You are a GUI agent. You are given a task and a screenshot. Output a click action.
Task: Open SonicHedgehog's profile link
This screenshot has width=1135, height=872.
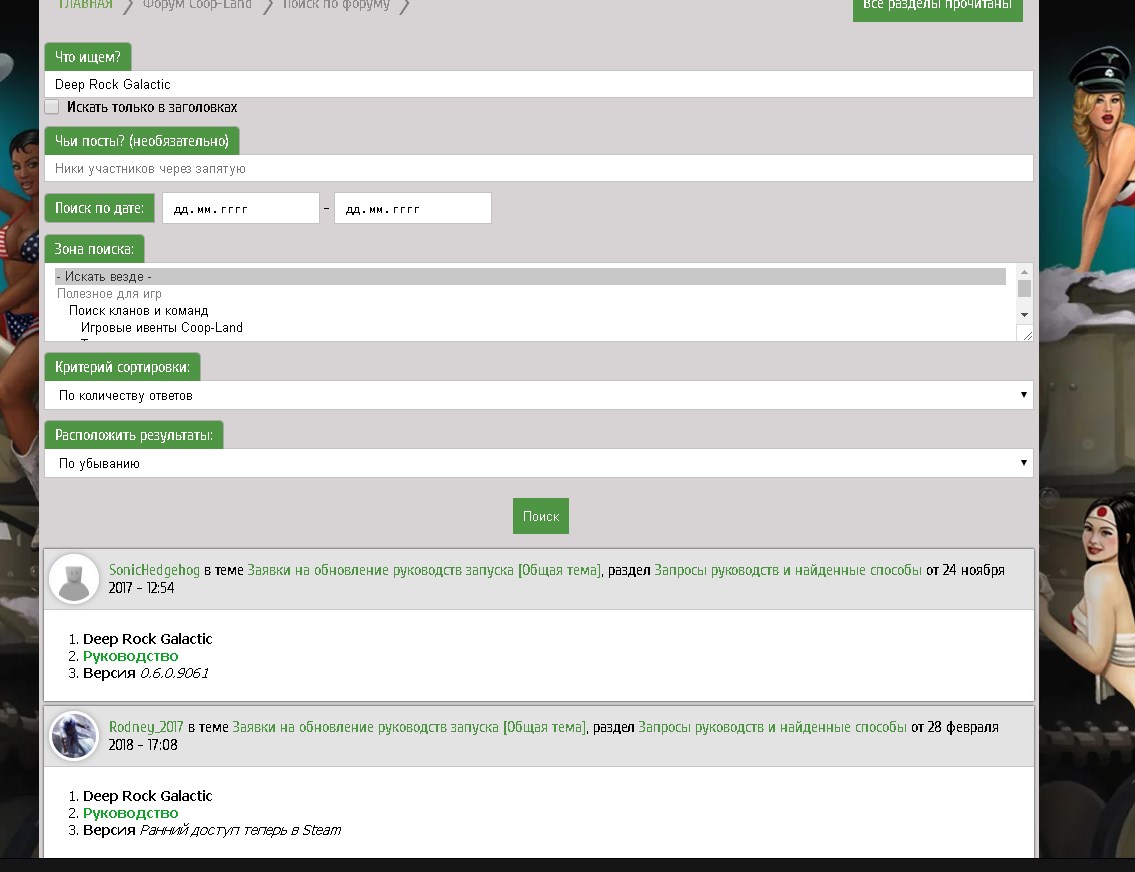[154, 570]
